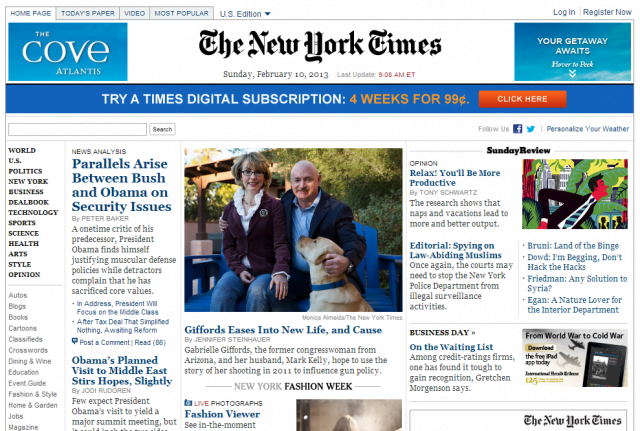Go to Technology section in sidebar
Image resolution: width=640 pixels, height=431 pixels.
point(33,212)
